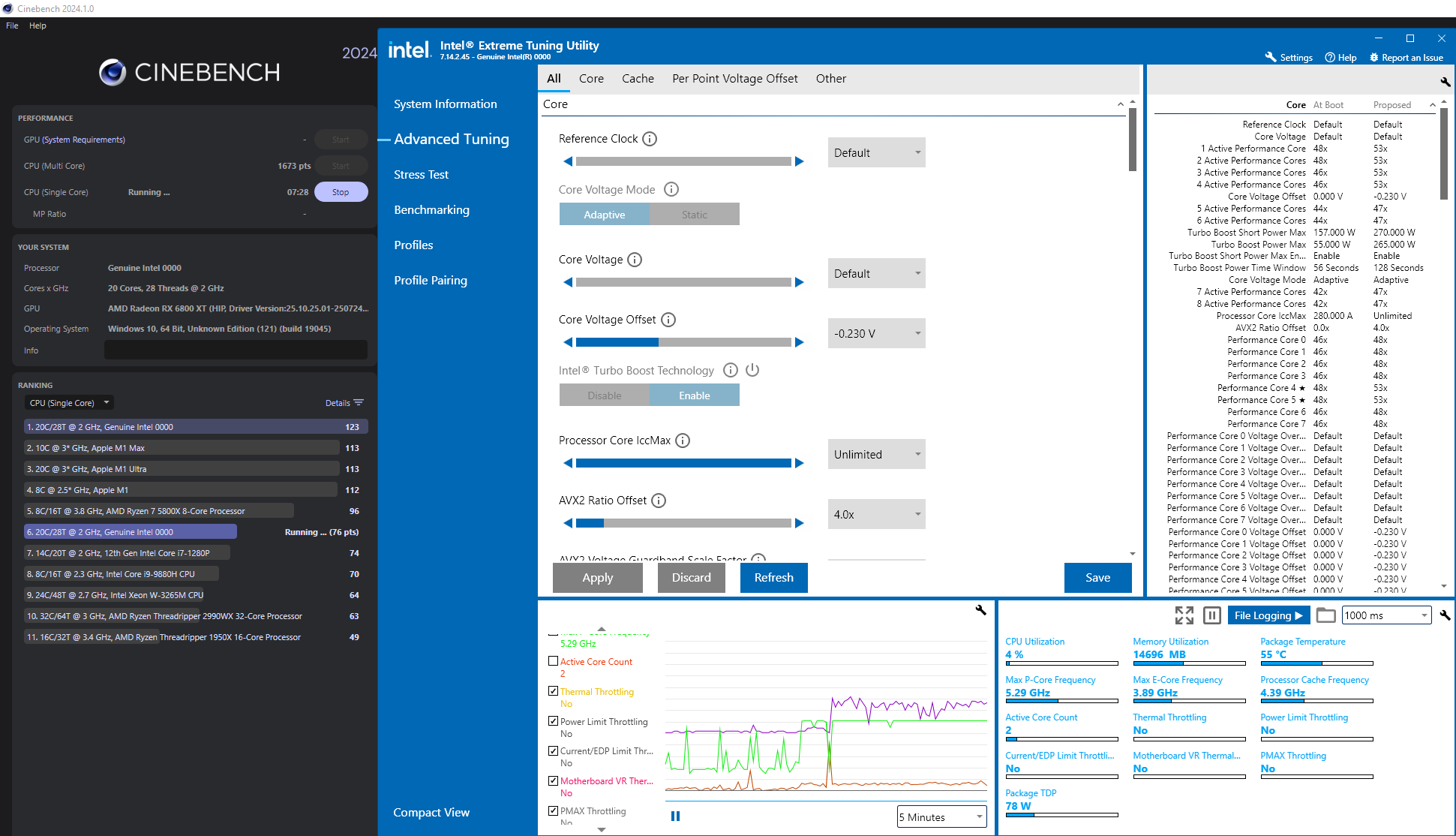The image size is (1456, 836).
Task: Increase Core Voltage Offset right arrow
Action: coord(800,342)
